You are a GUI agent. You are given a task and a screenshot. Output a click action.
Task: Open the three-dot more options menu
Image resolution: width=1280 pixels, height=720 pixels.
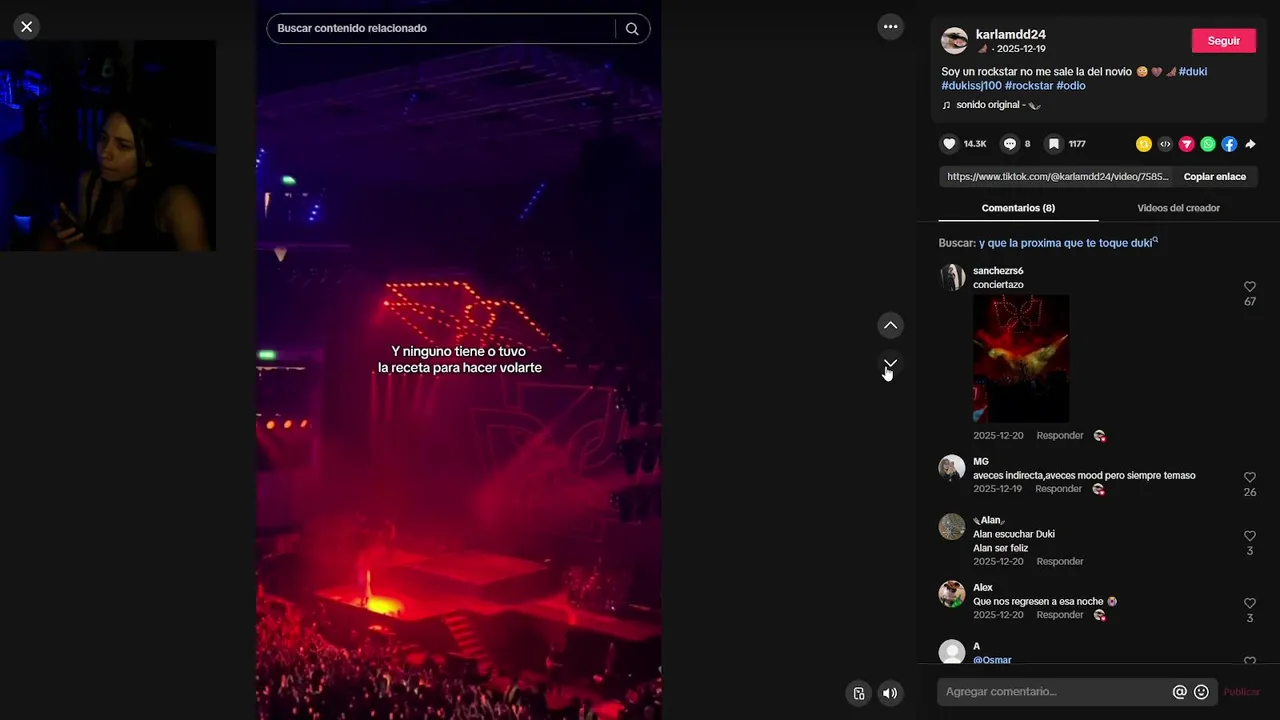(890, 27)
